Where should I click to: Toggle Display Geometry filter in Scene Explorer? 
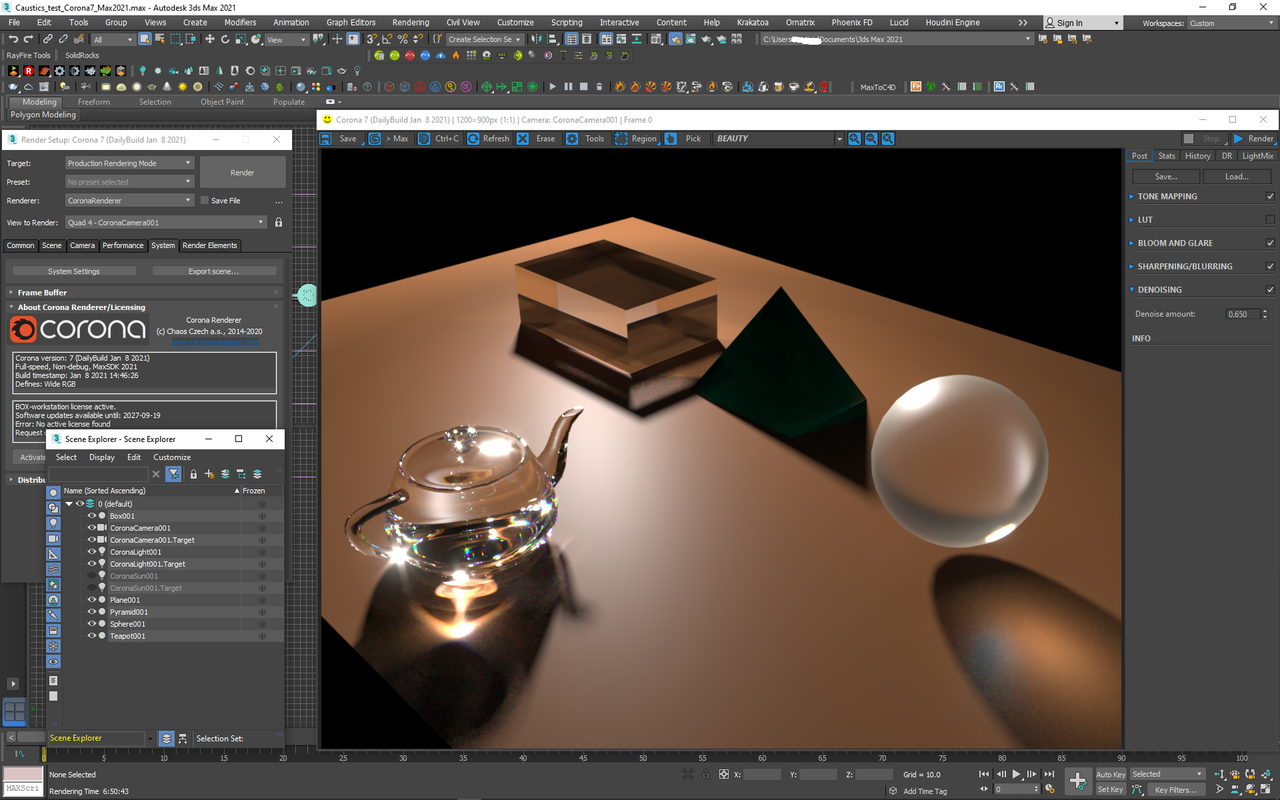tap(54, 492)
